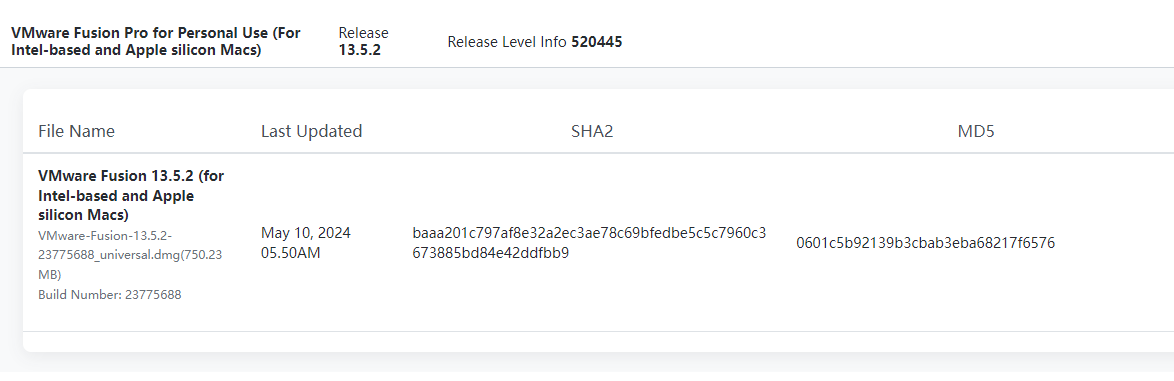Screen dimensions: 1174x381
Task: Open the VMware Fusion 13.5.2 file entry title
Action: (x=131, y=195)
